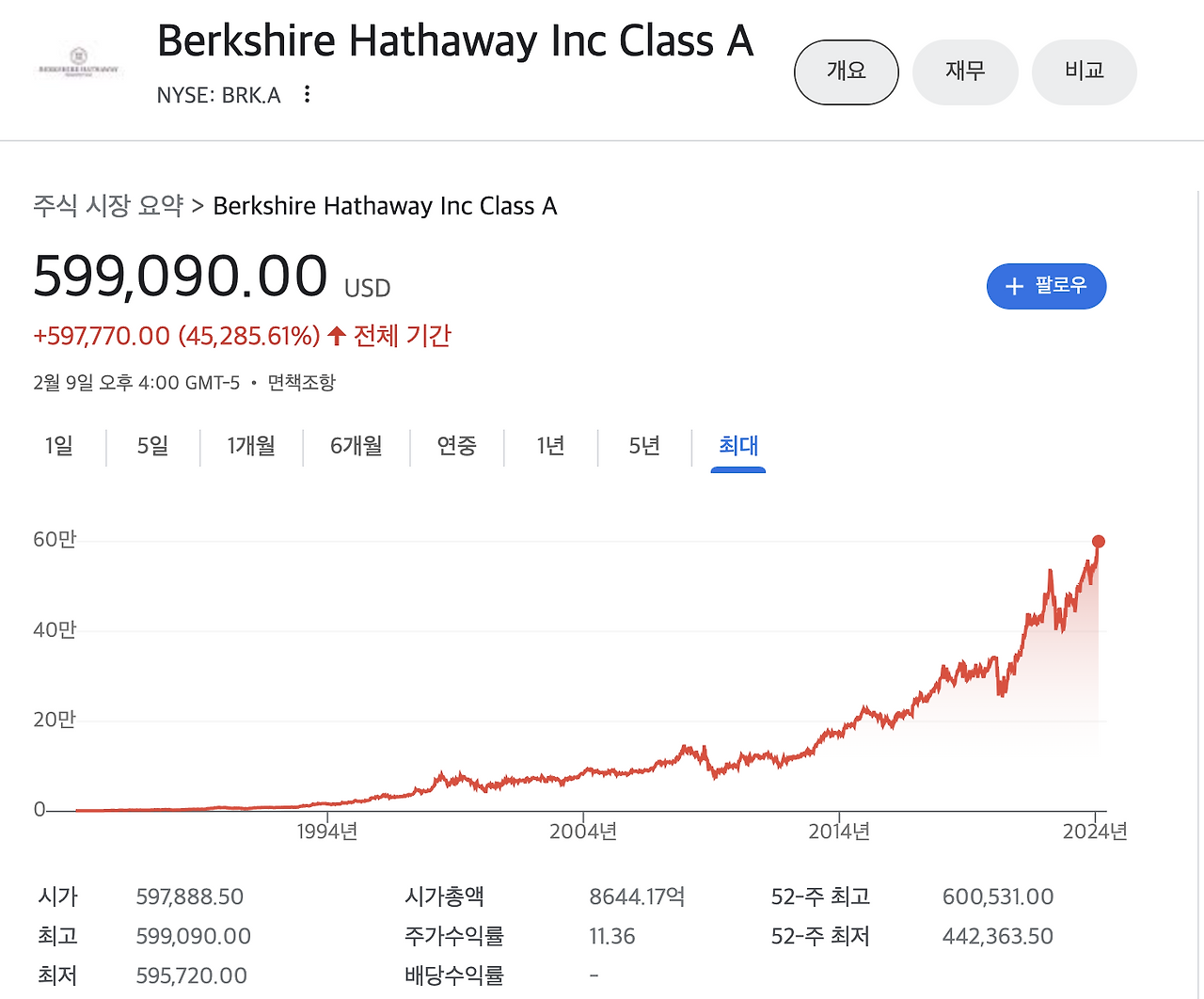1204x999 pixels.
Task: Show the 6개월 chart range
Action: pyautogui.click(x=356, y=446)
